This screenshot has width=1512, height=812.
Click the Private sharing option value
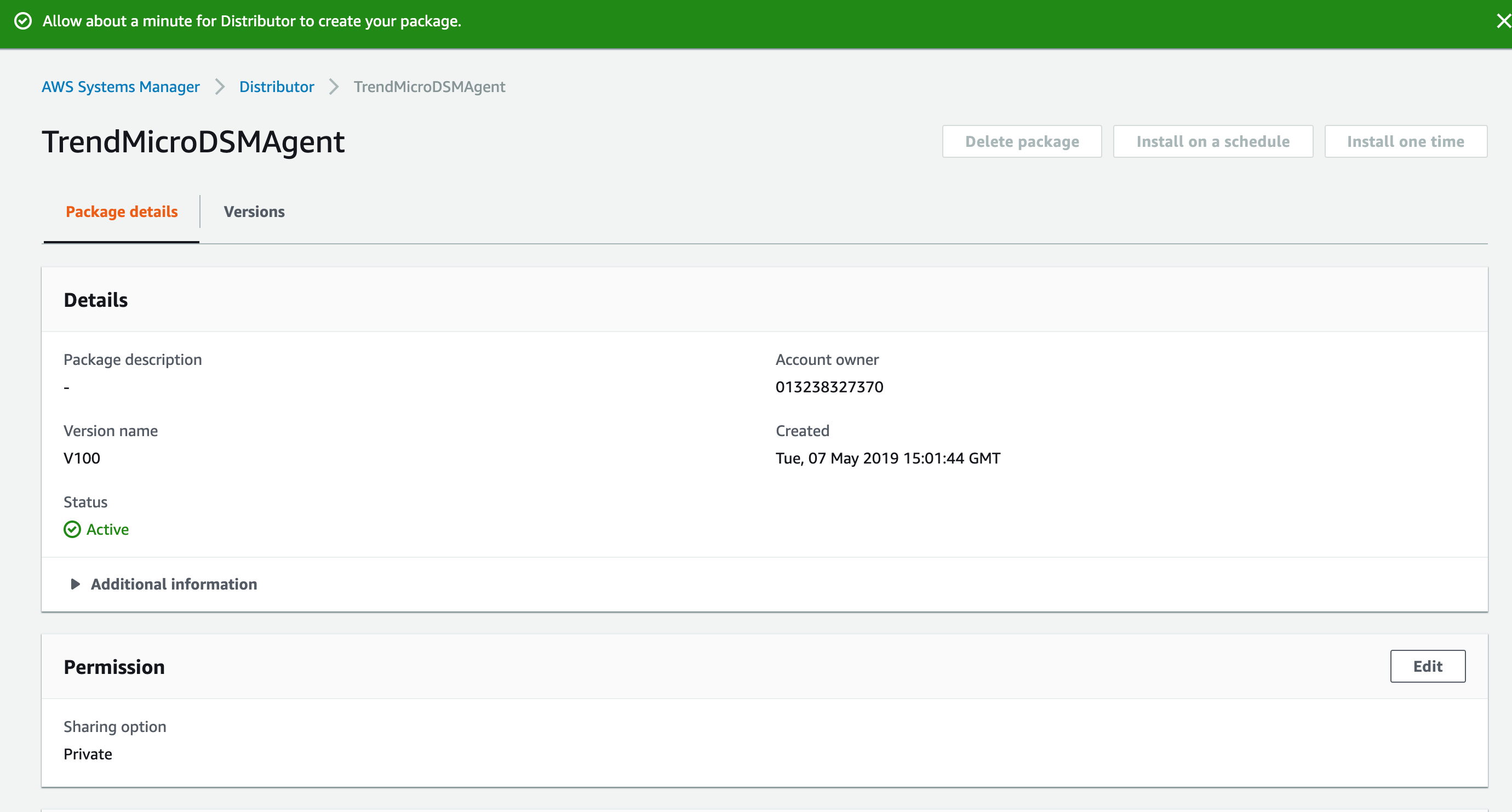tap(88, 754)
